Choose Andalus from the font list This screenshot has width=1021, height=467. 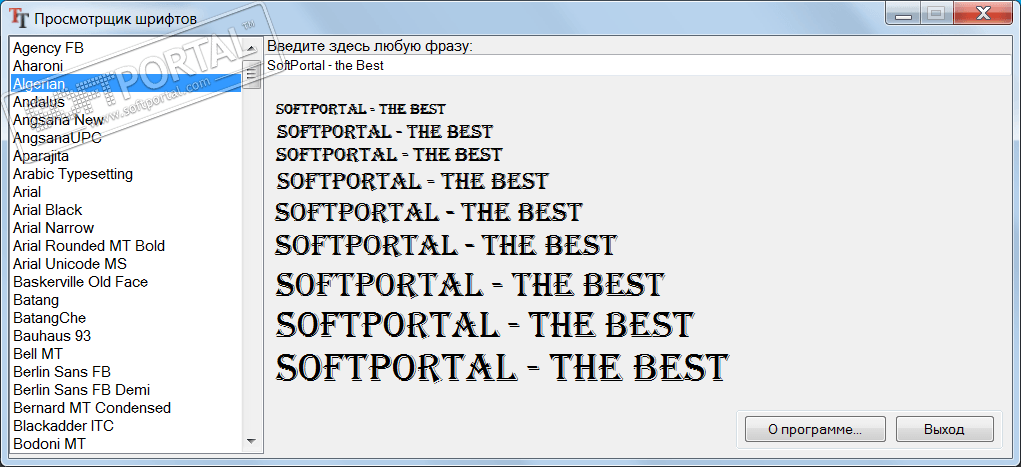126,102
